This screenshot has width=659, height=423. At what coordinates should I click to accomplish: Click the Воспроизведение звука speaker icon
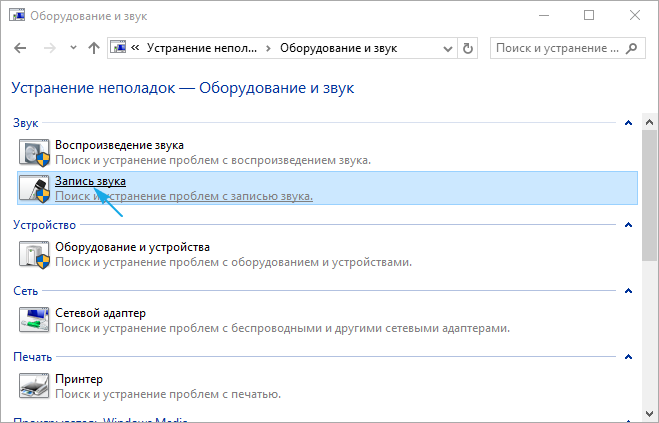[x=34, y=152]
